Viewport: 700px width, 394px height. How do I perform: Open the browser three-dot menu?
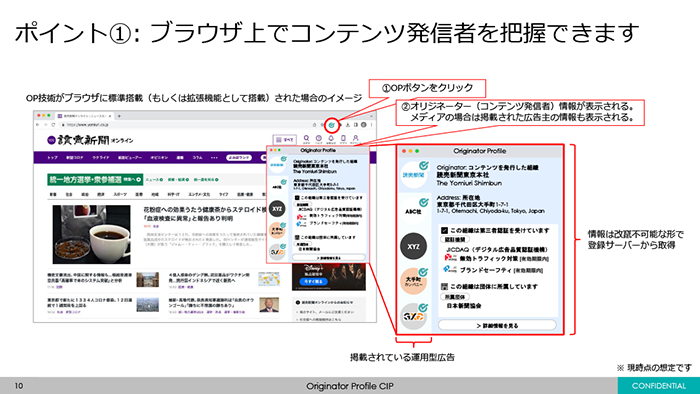371,125
